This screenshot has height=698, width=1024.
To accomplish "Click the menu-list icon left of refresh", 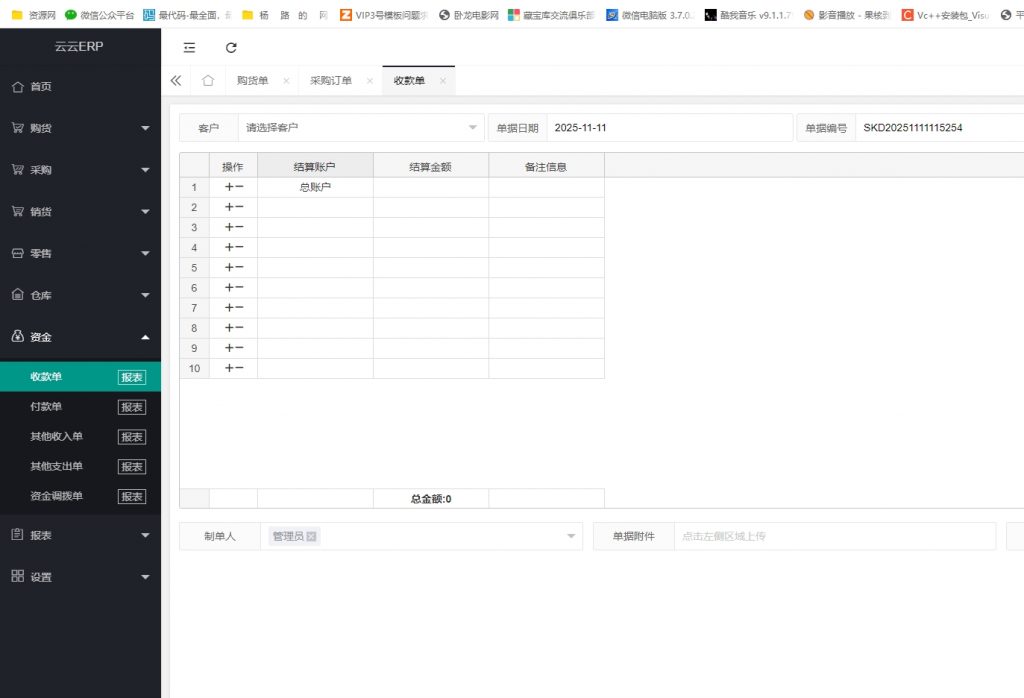I will click(x=189, y=46).
